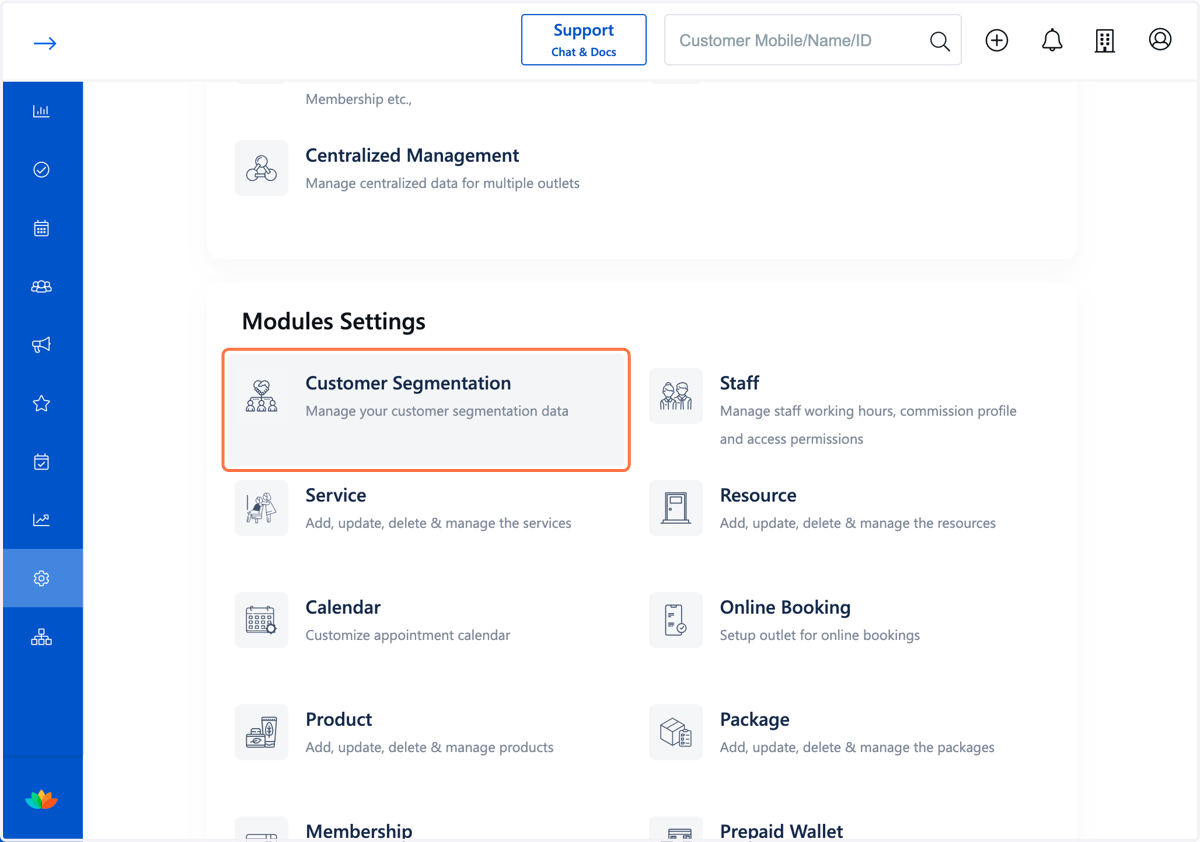Open the checkmark circle sidebar icon

point(41,170)
